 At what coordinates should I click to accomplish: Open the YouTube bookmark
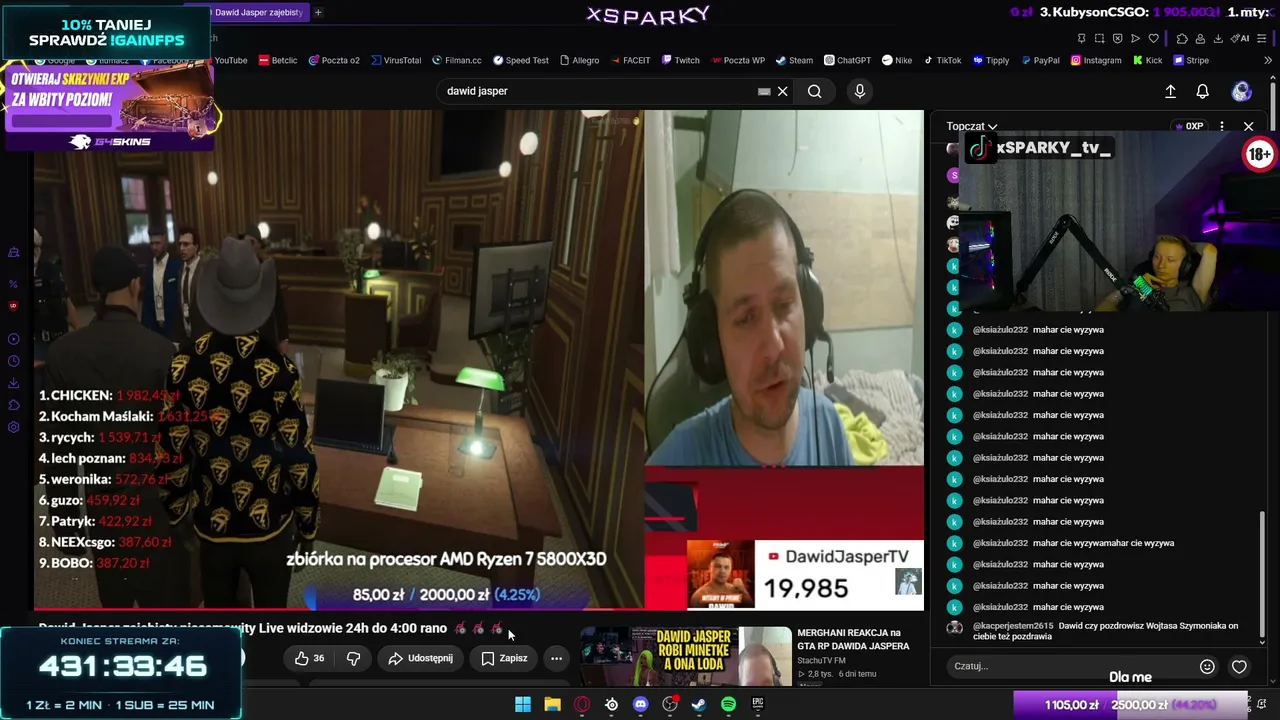[x=230, y=60]
